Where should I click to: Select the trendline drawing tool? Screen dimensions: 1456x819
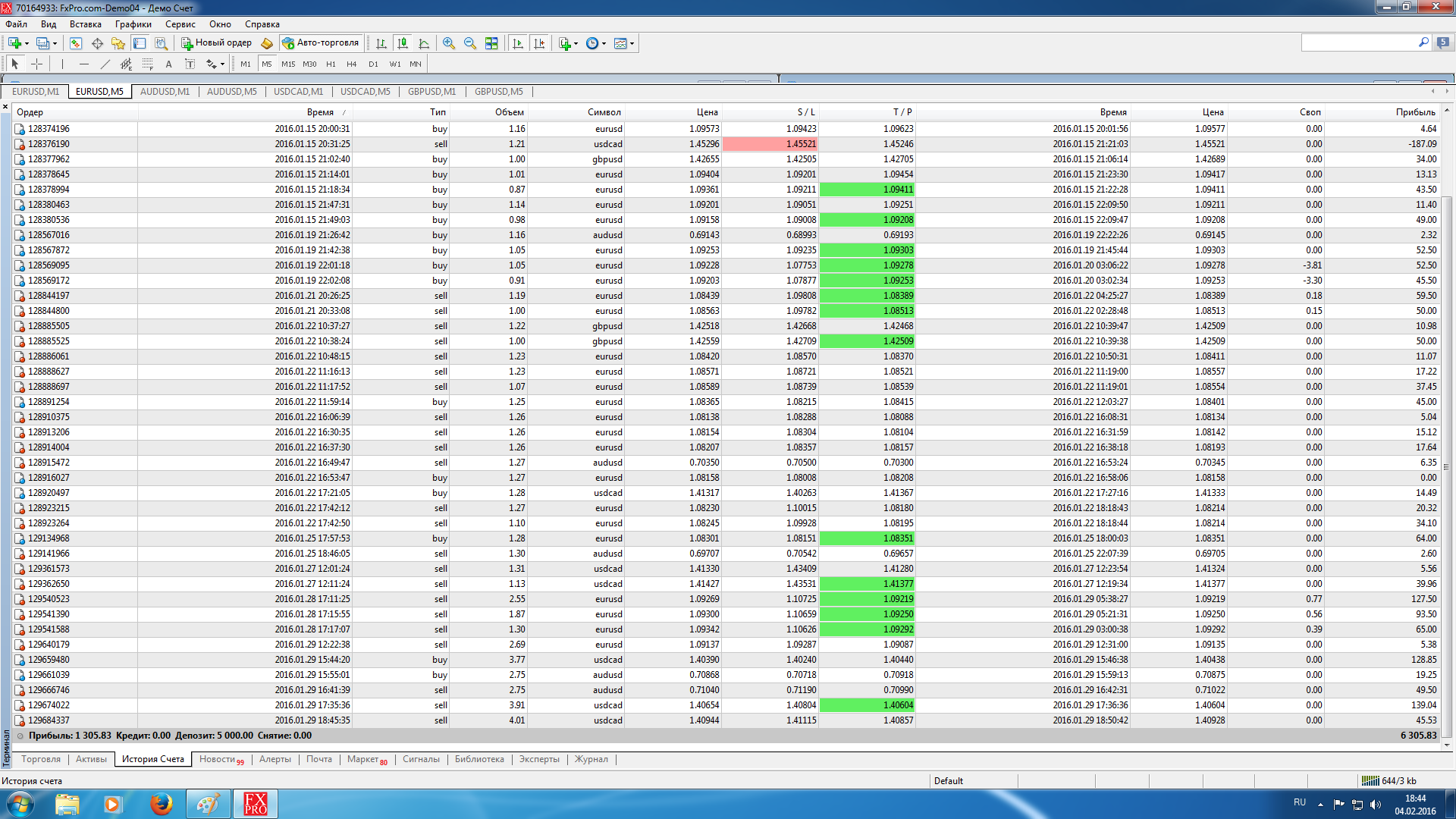(x=105, y=64)
